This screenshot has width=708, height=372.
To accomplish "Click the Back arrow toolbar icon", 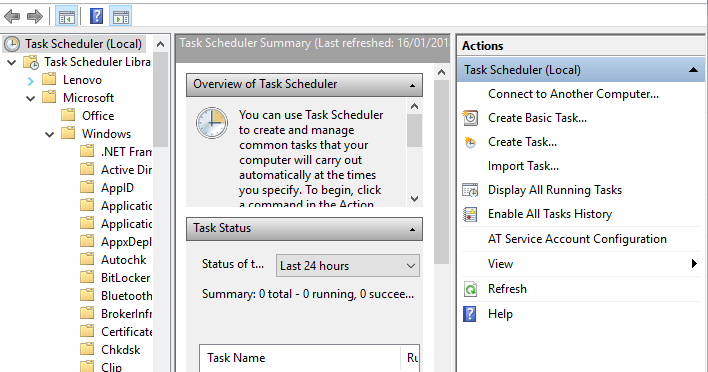I will coord(12,17).
